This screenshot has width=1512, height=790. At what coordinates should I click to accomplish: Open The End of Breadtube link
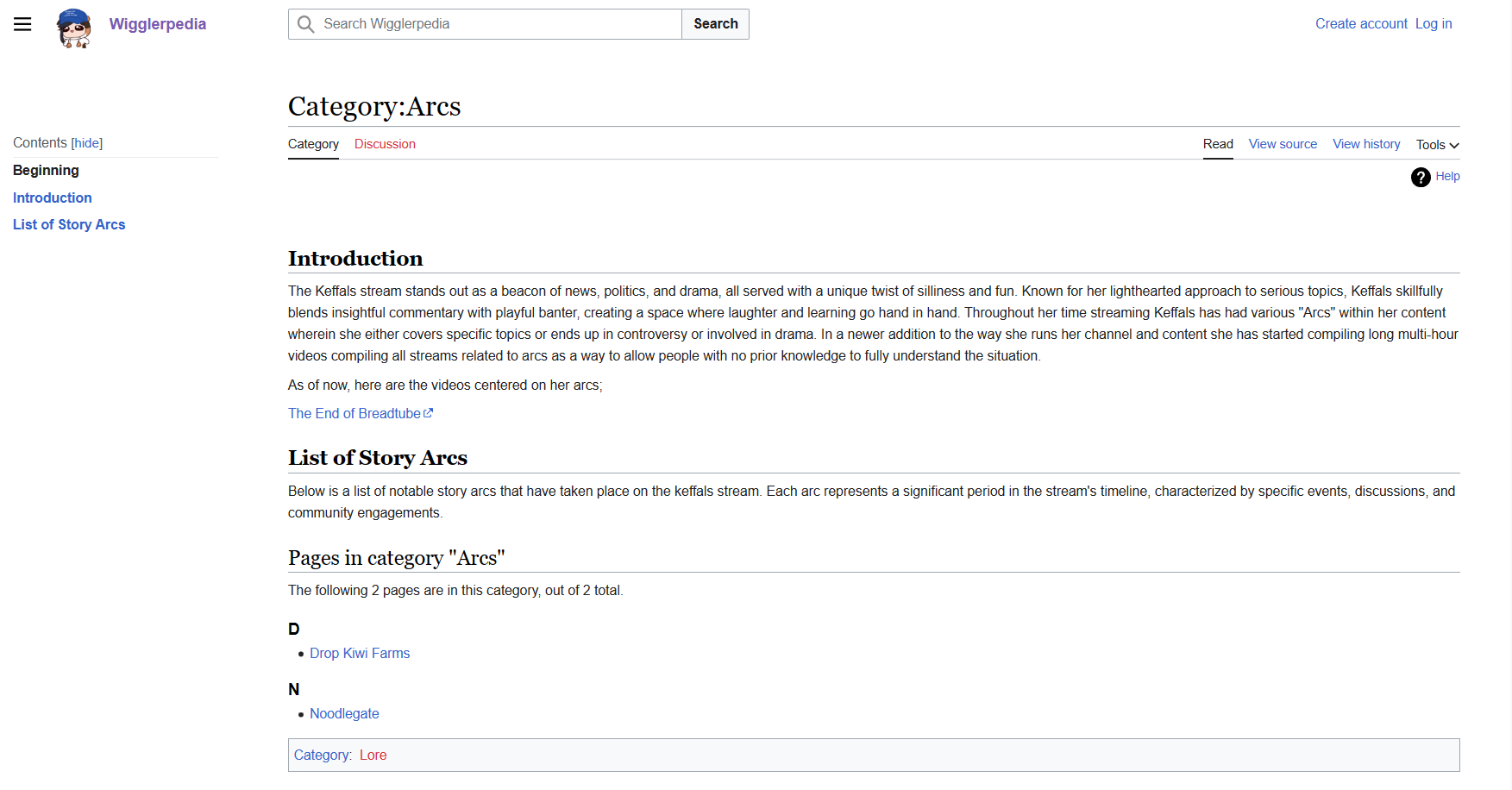[354, 413]
